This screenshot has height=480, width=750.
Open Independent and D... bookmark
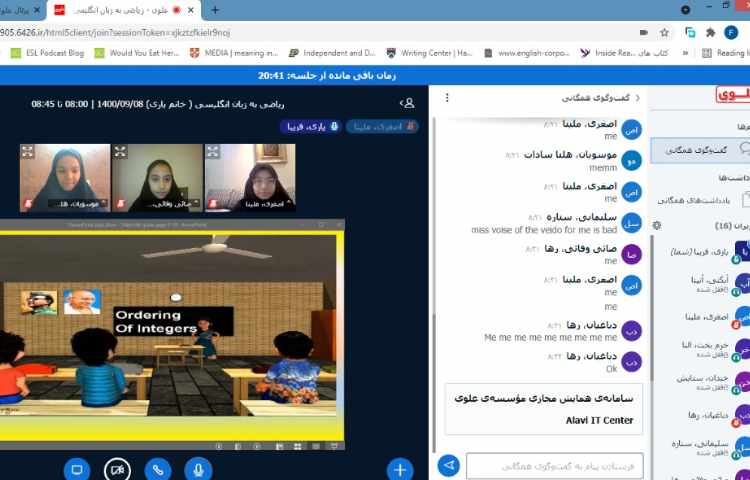click(332, 53)
